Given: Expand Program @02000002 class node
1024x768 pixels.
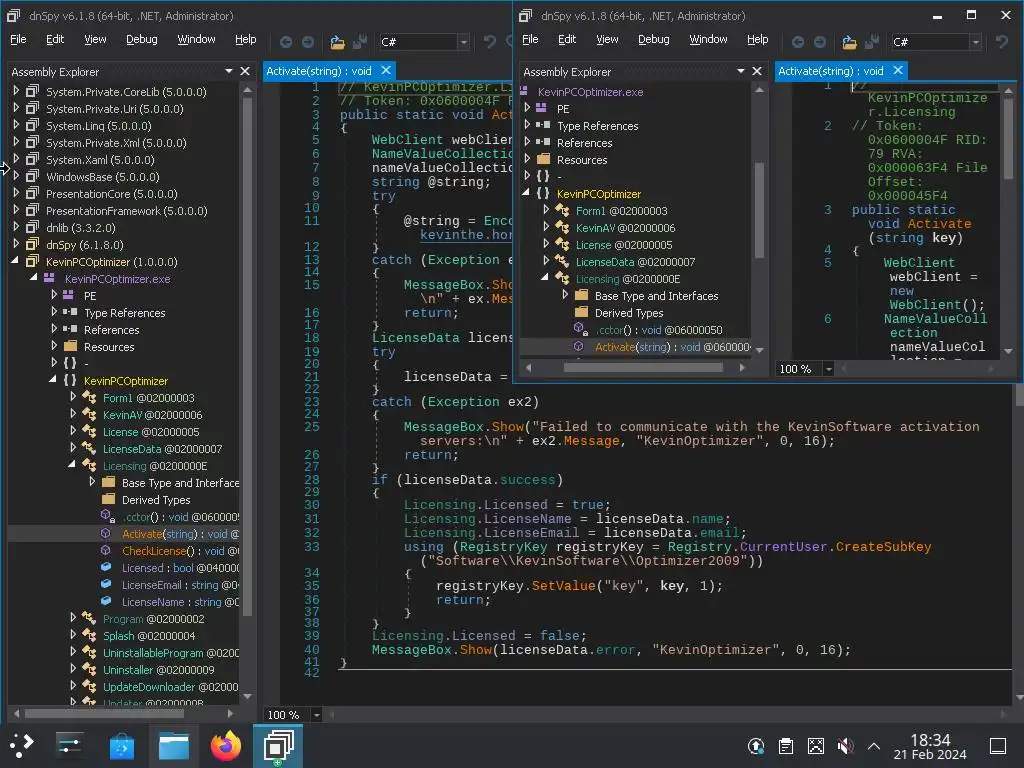Looking at the screenshot, I should (73, 618).
